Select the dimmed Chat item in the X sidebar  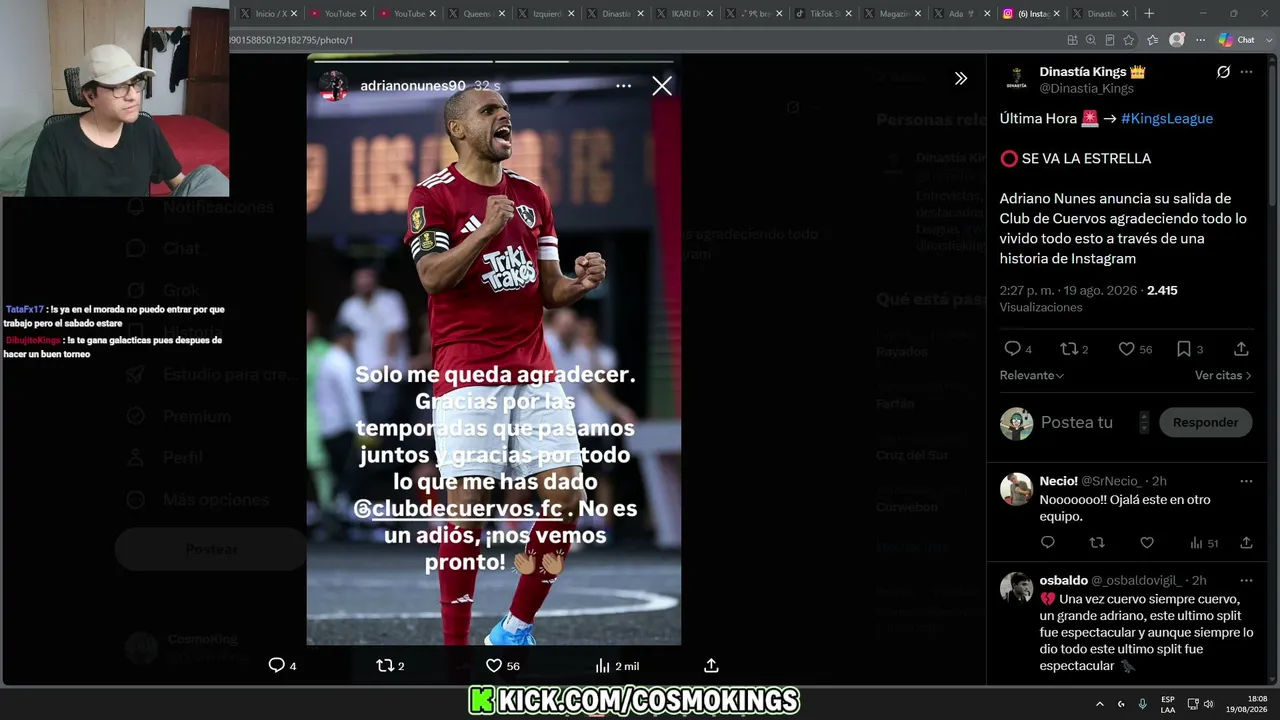164,248
